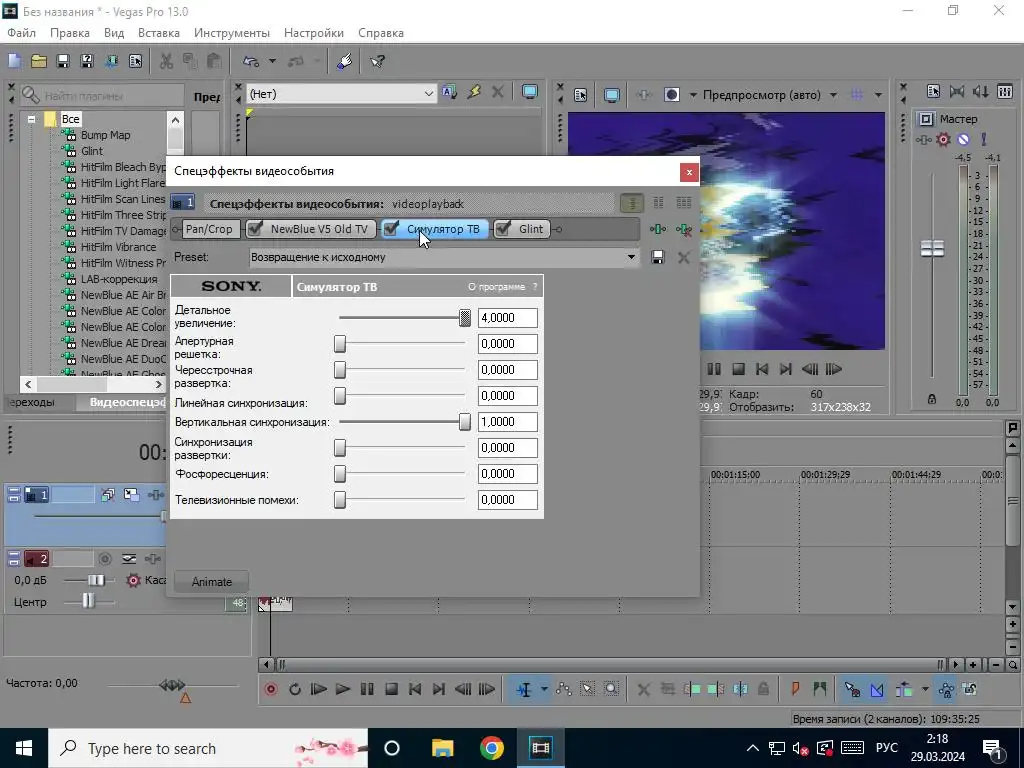Play the timeline from the transport bar
The height and width of the screenshot is (768, 1024).
point(342,689)
